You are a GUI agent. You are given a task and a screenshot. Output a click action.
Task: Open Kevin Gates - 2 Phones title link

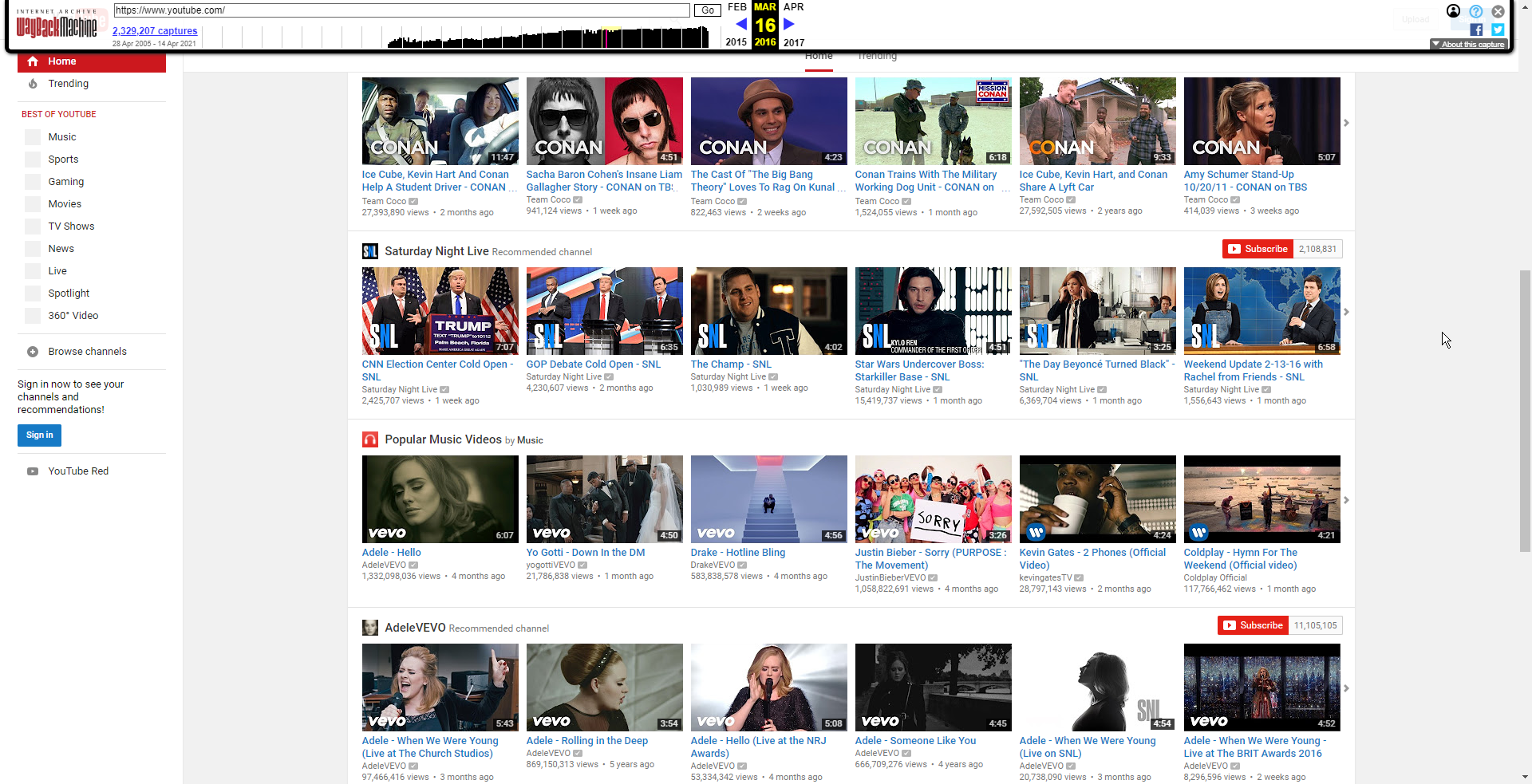[x=1092, y=559]
